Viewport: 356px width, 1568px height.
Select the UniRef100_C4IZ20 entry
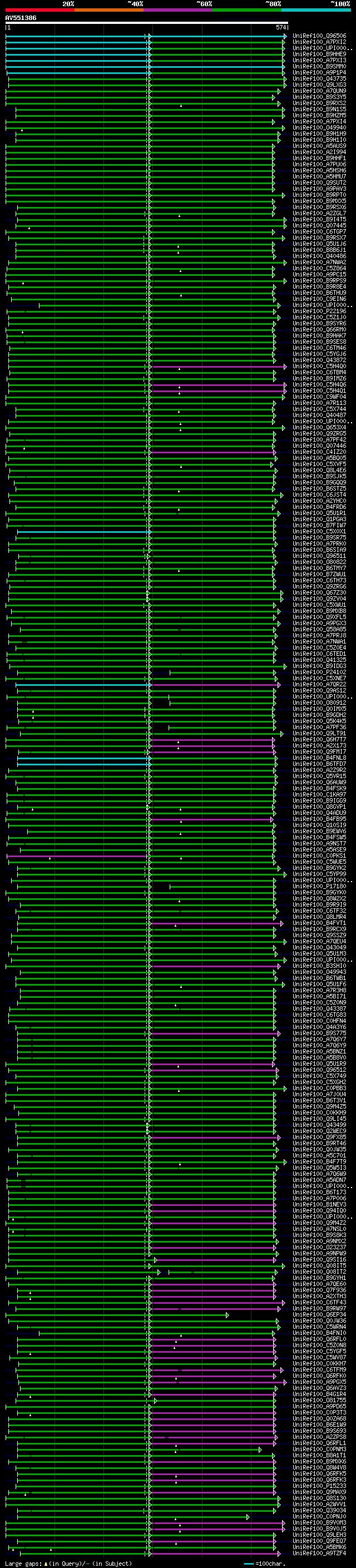point(319,452)
